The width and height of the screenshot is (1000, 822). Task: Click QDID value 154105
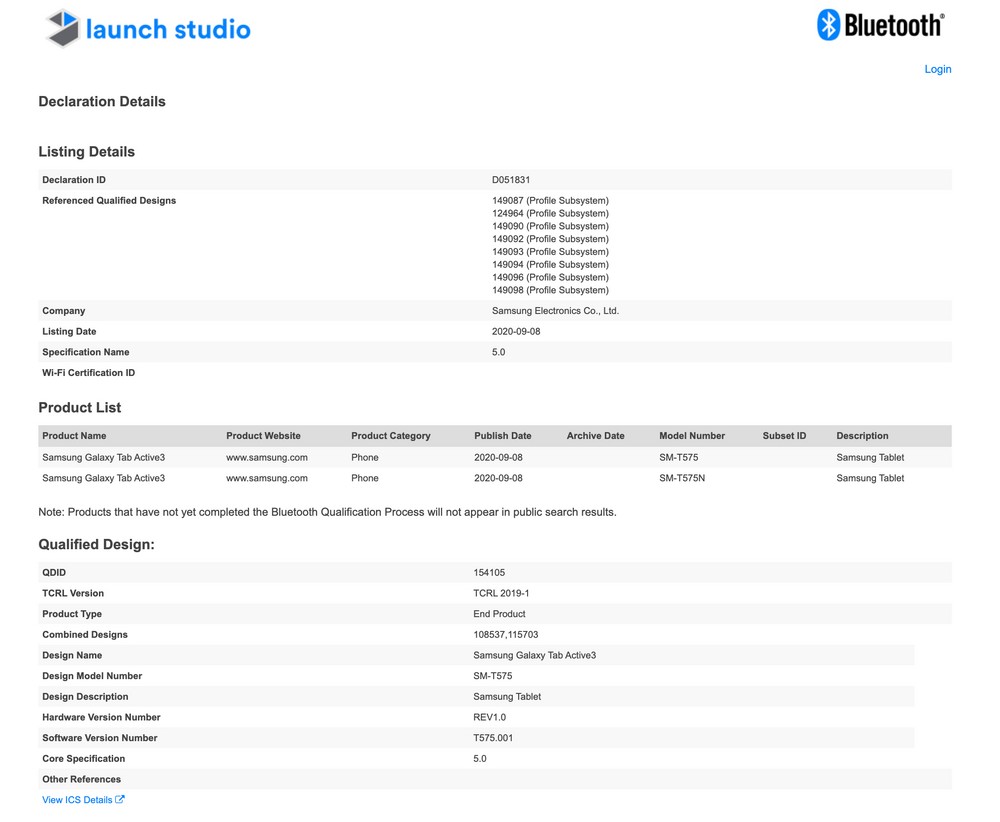489,573
